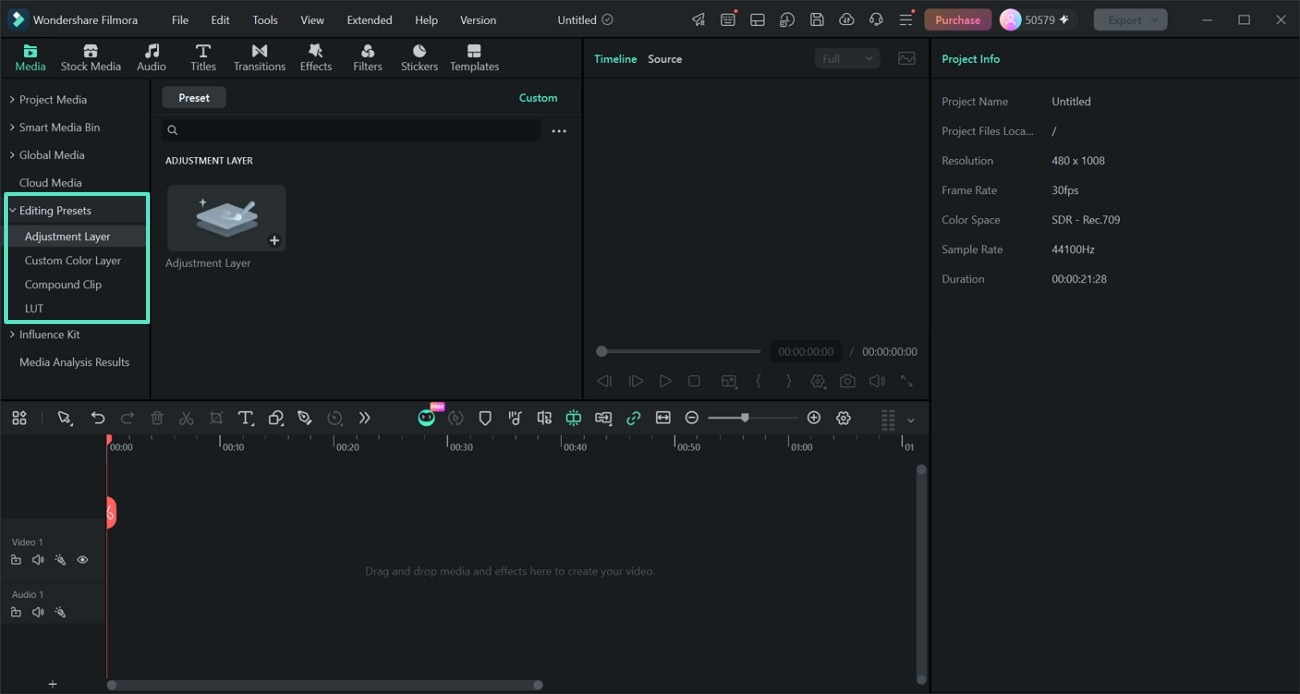This screenshot has height=694, width=1300.
Task: Expand more timeline tools double-chevron
Action: 364,418
